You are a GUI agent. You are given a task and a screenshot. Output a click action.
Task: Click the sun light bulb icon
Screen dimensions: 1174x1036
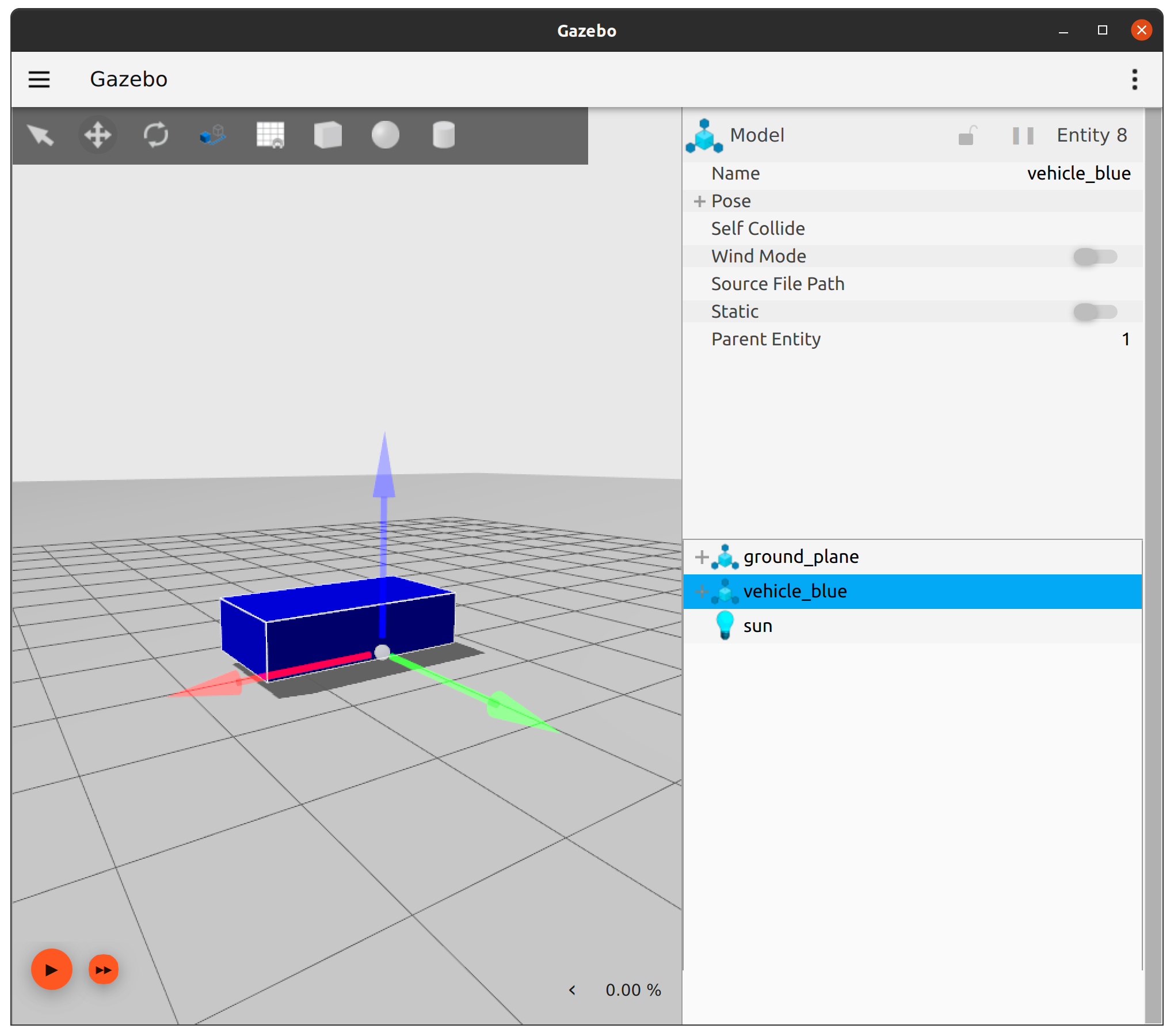pos(725,625)
